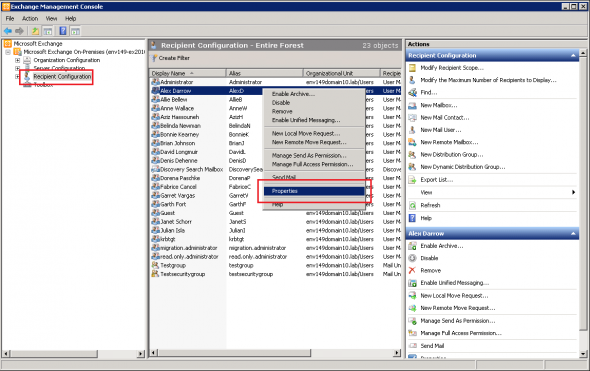The width and height of the screenshot is (590, 371).
Task: Click New Mailbox icon in Actions
Action: click(412, 105)
